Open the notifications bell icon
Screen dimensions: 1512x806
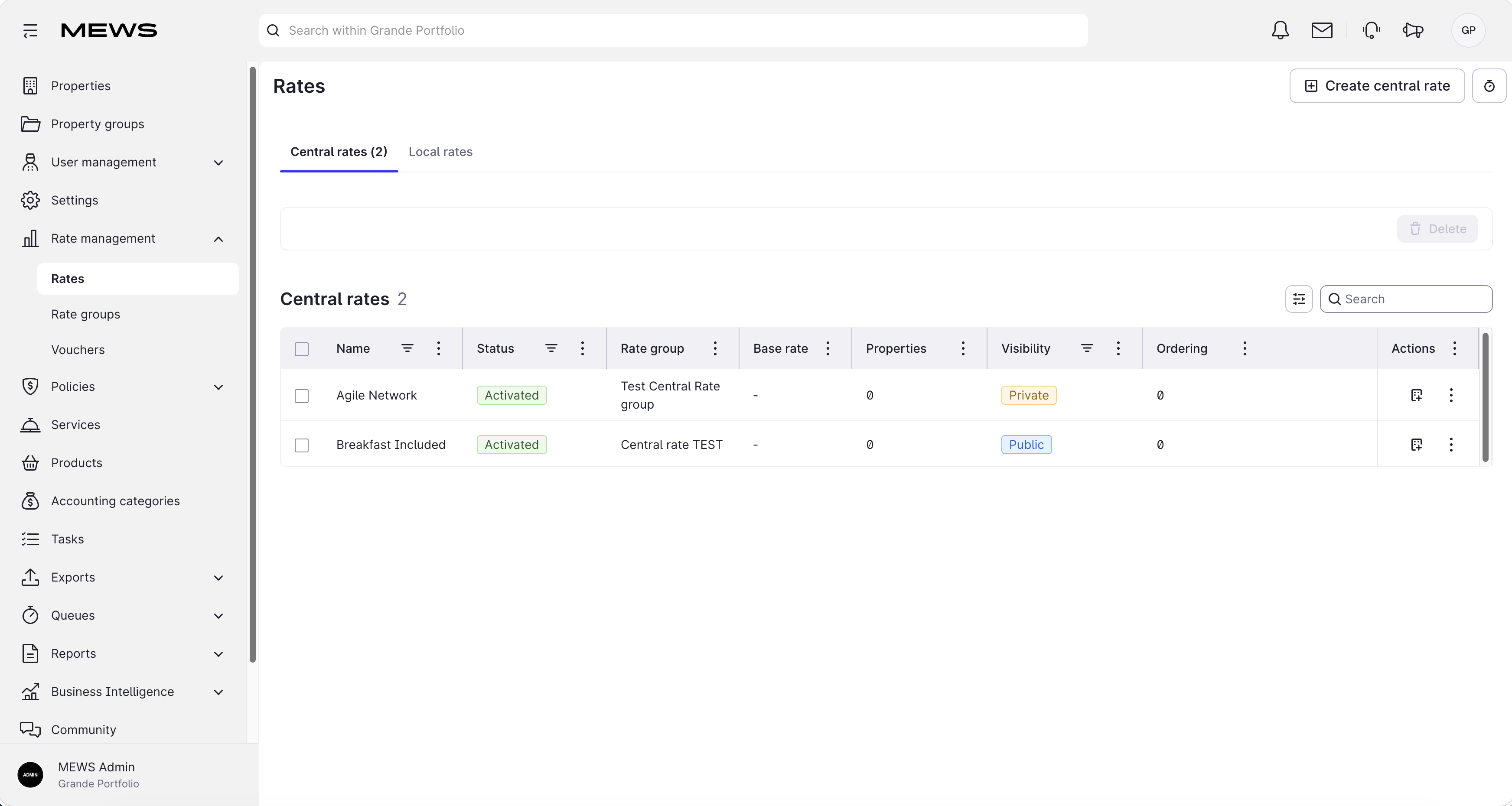click(1280, 30)
